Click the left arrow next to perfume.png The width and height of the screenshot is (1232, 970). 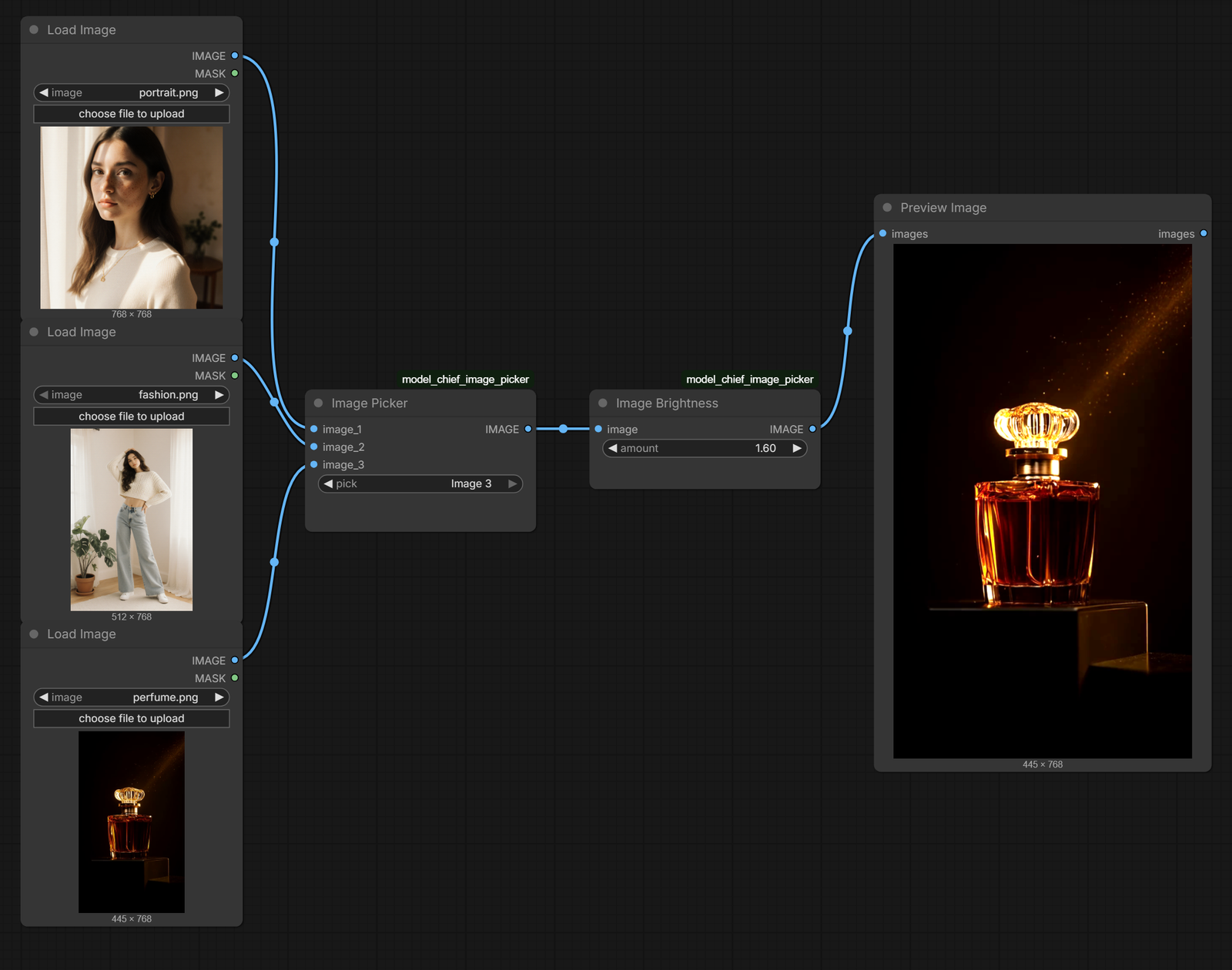pos(44,697)
